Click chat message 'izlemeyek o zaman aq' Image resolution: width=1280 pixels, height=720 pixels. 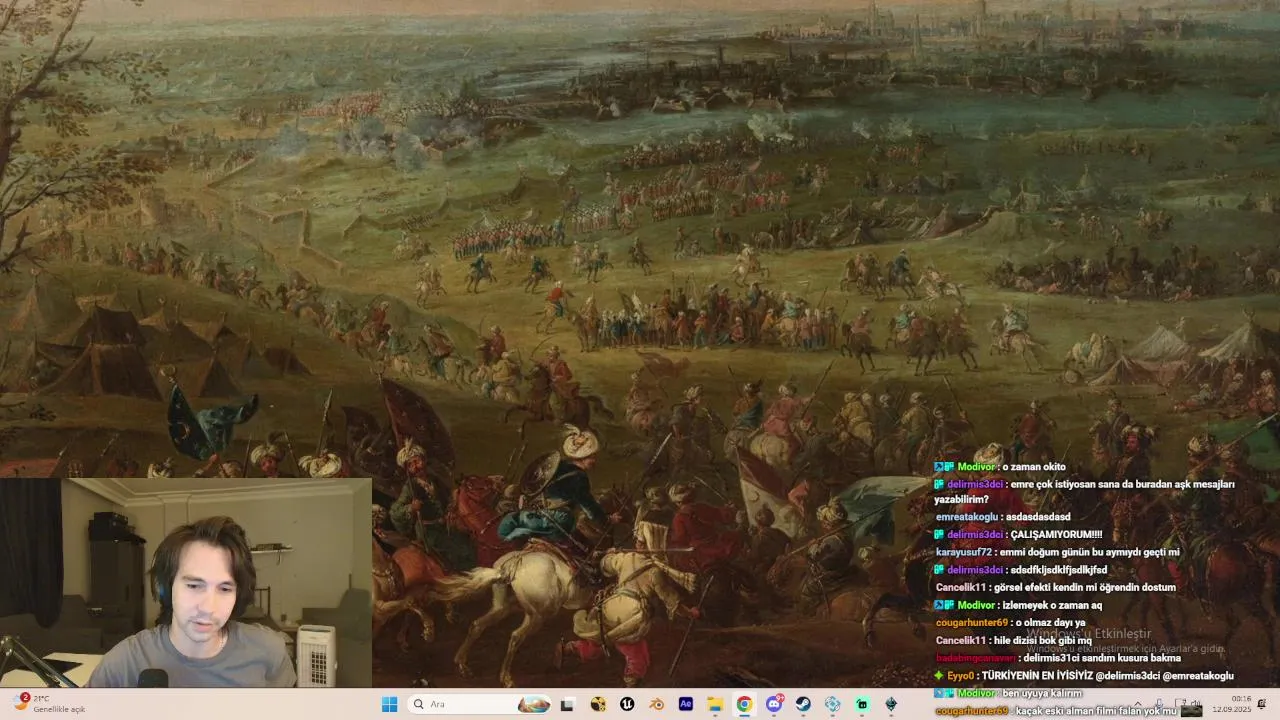pos(1054,606)
